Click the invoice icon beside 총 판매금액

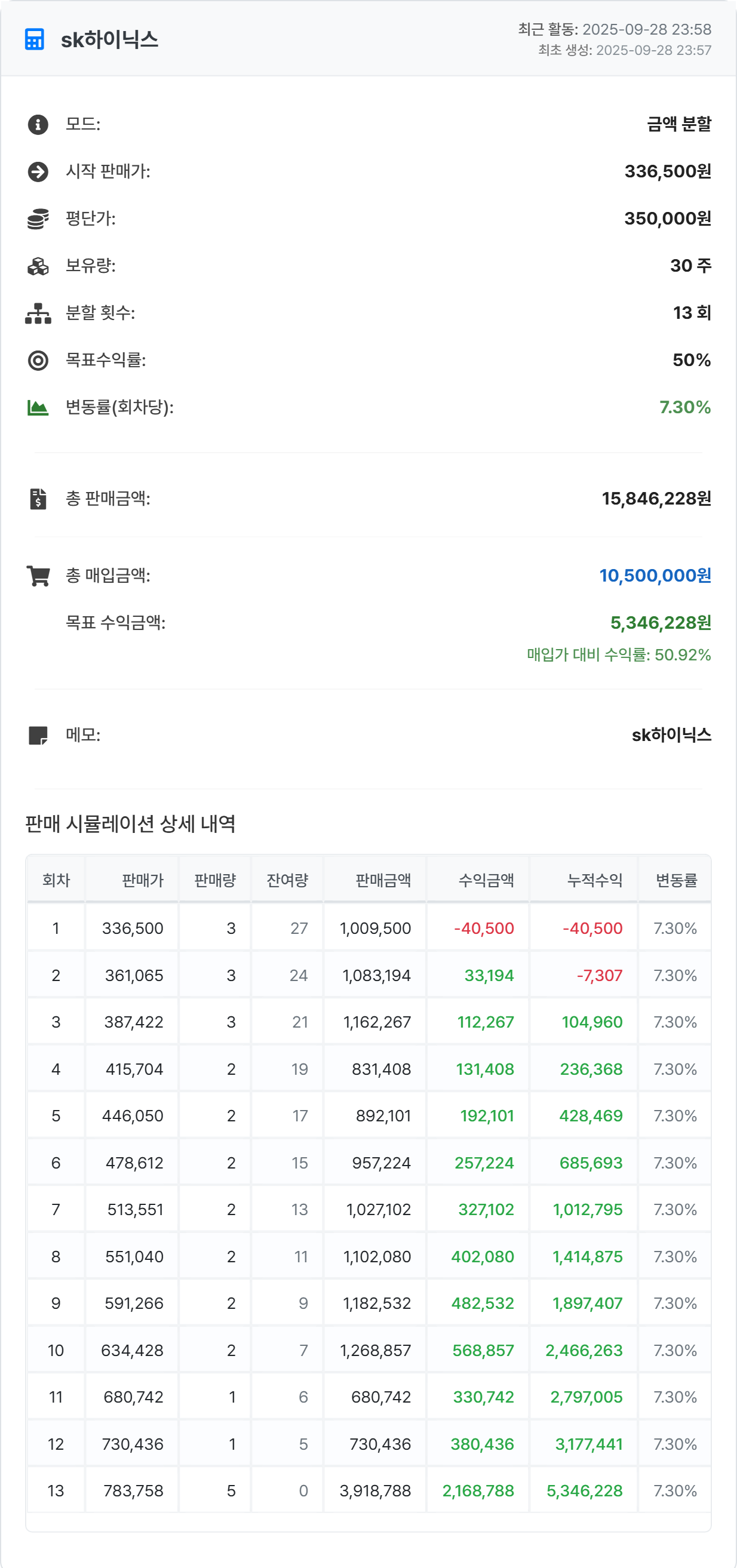click(x=38, y=499)
